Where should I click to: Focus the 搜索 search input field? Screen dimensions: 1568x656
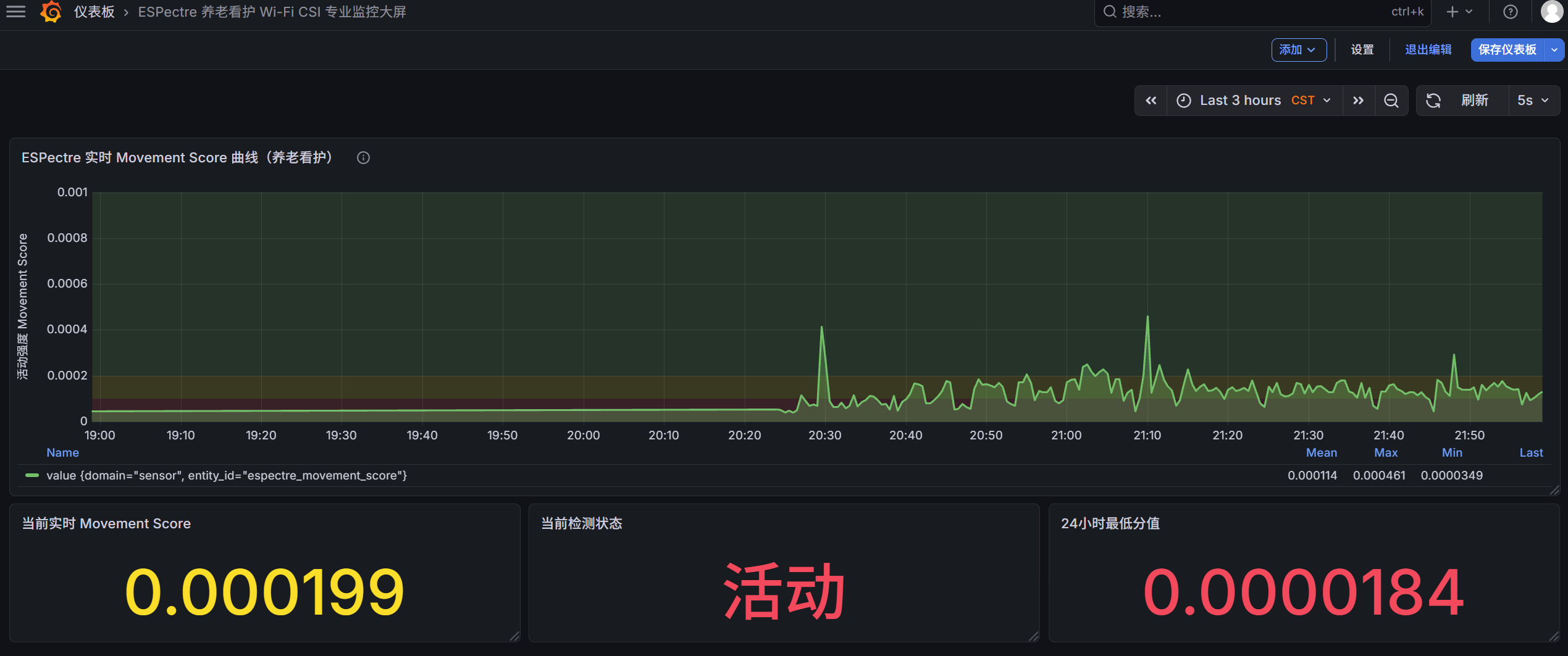[x=1262, y=12]
